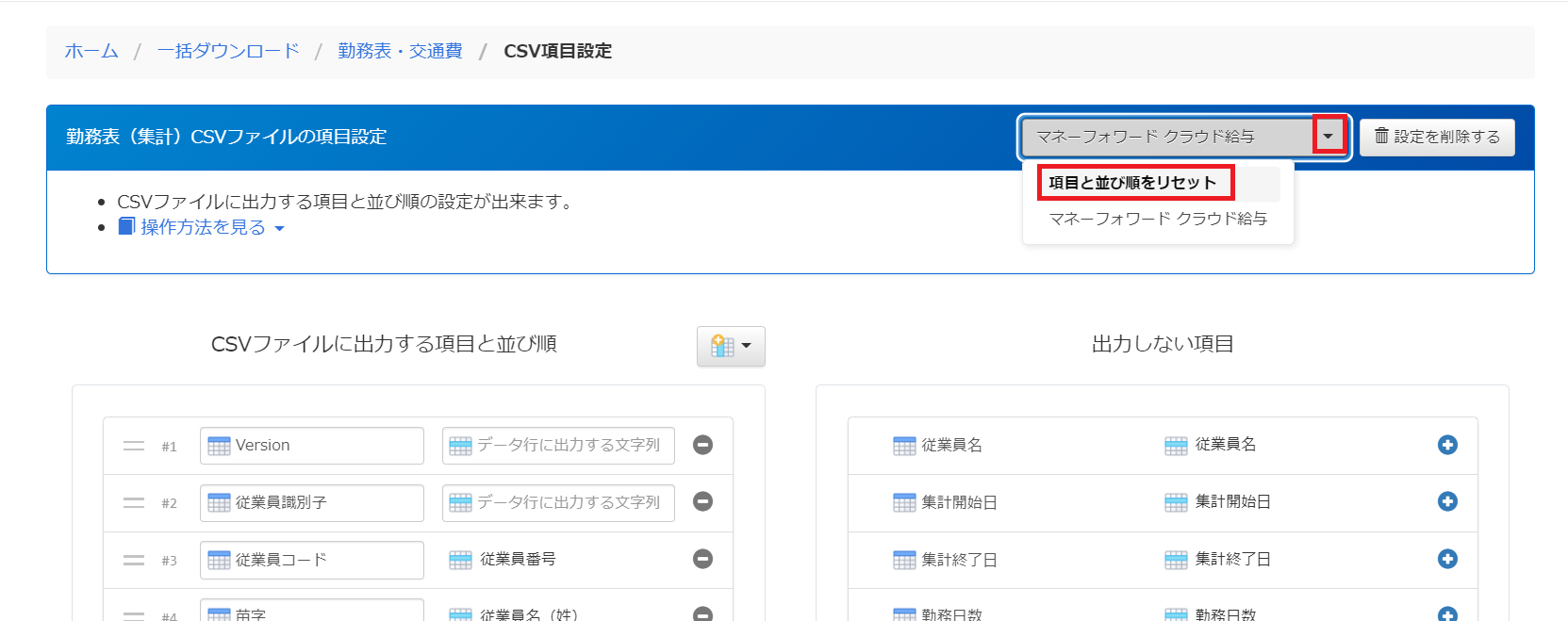Click the #1 row number label
Screen dimensions: 1568x621
pos(169,447)
